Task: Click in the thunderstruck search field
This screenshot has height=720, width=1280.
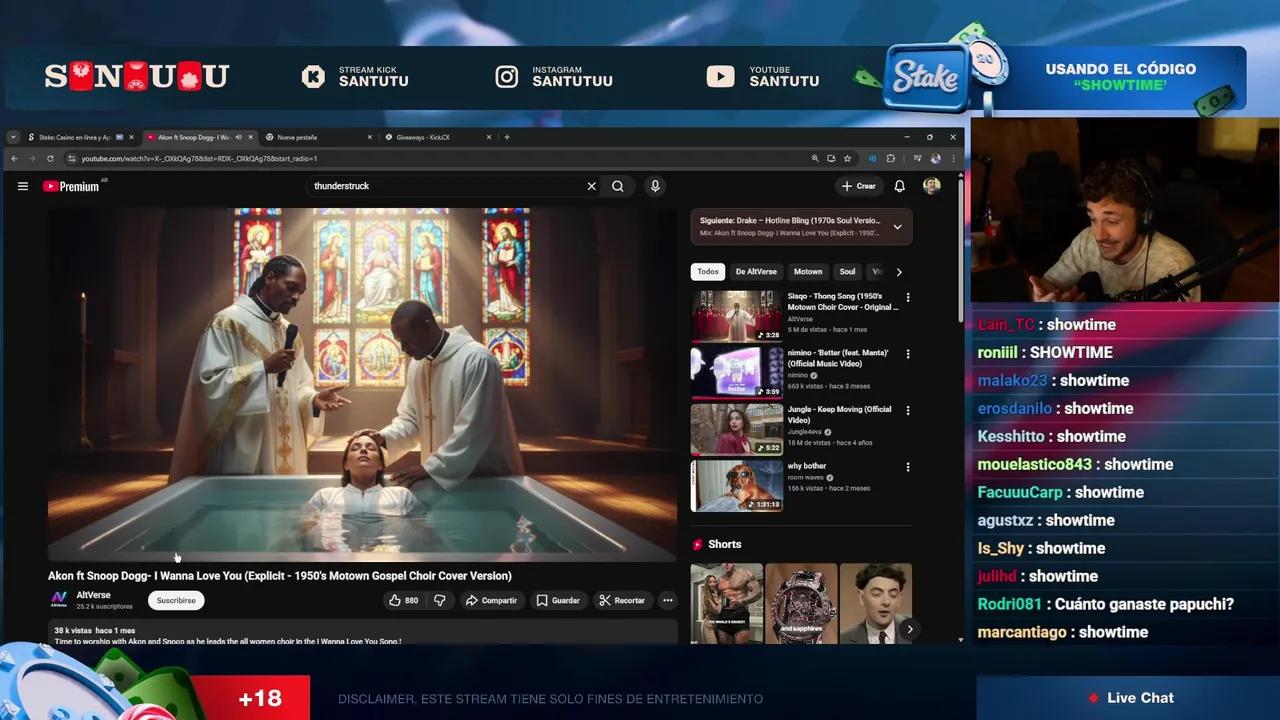Action: tap(440, 186)
